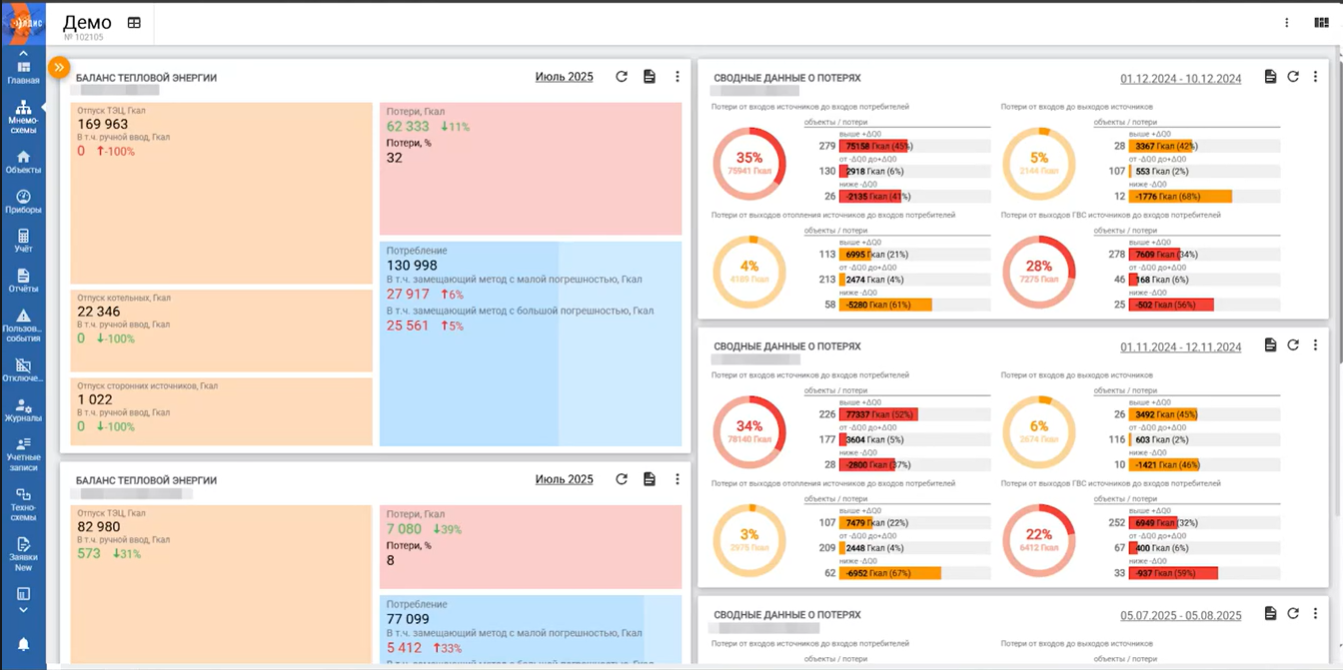
Task: Open Отчёты in the left sidebar
Action: (23, 281)
